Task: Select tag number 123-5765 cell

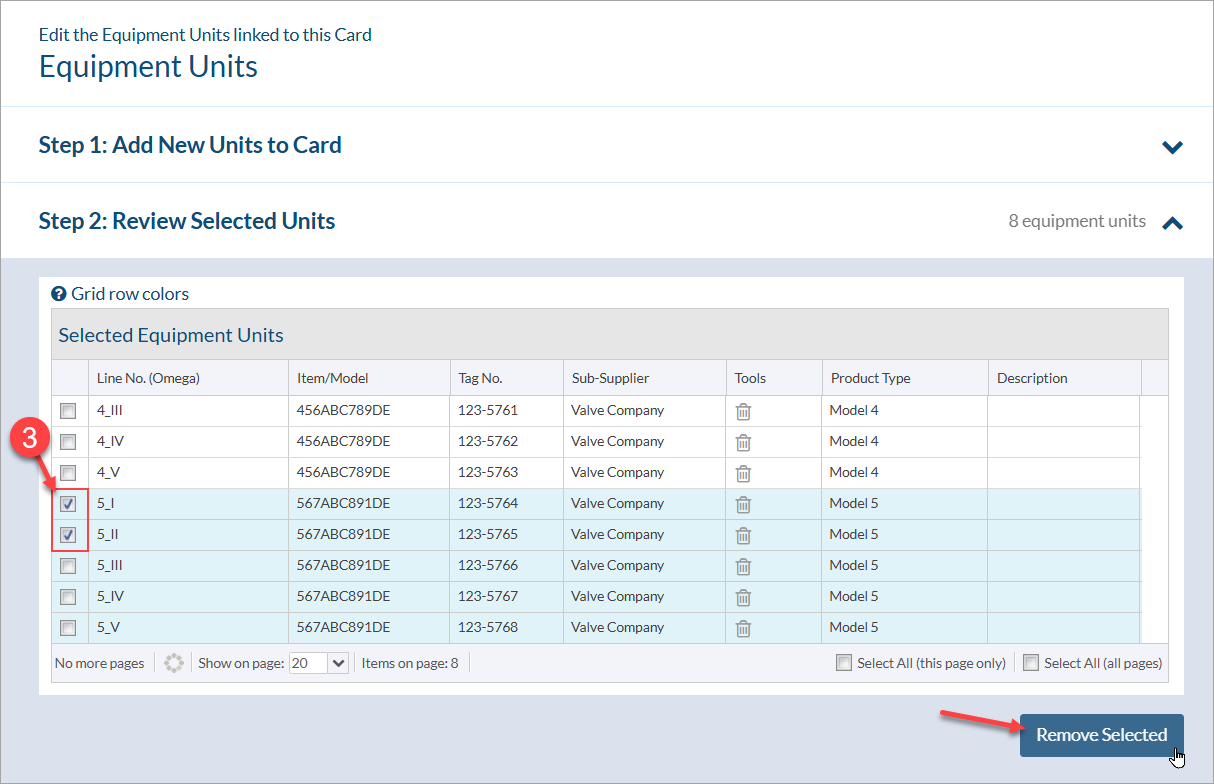Action: tap(506, 535)
